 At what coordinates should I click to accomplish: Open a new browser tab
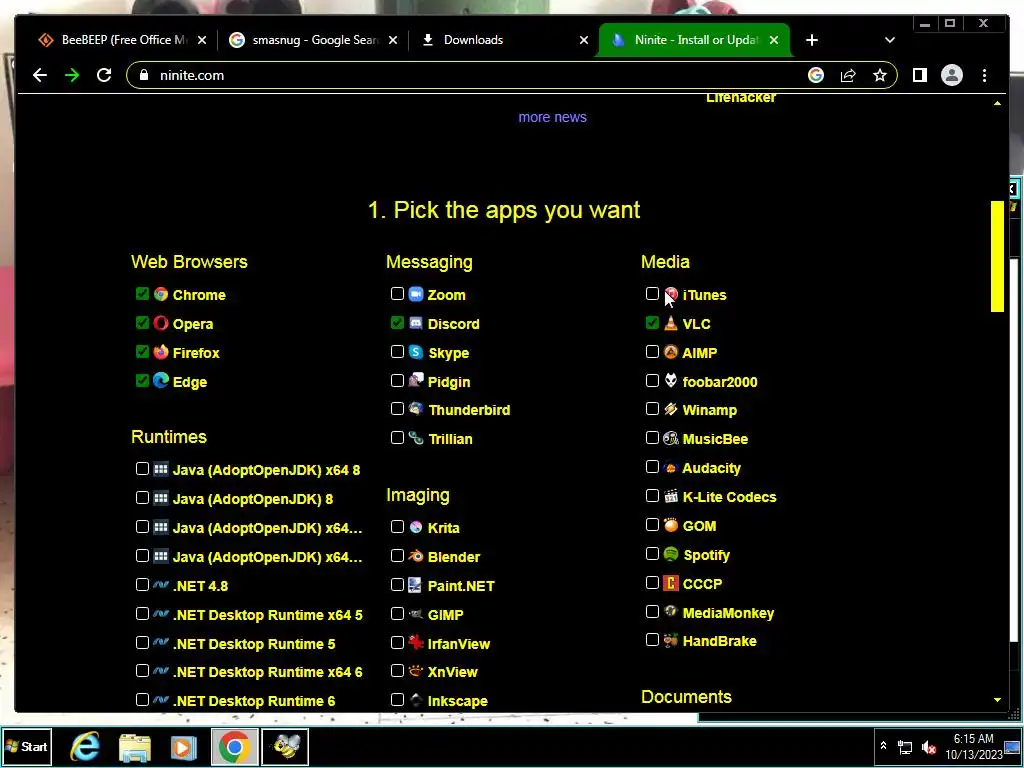(x=812, y=40)
